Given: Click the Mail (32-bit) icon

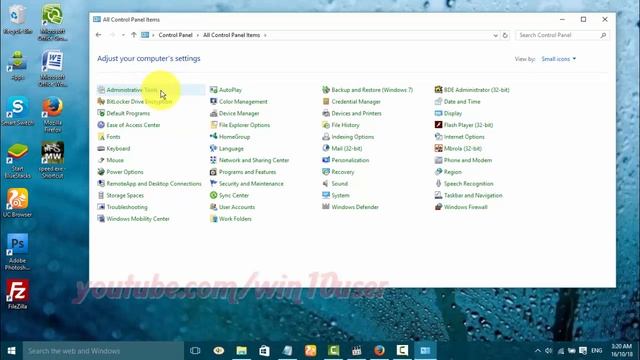Looking at the screenshot, I should [326, 149].
